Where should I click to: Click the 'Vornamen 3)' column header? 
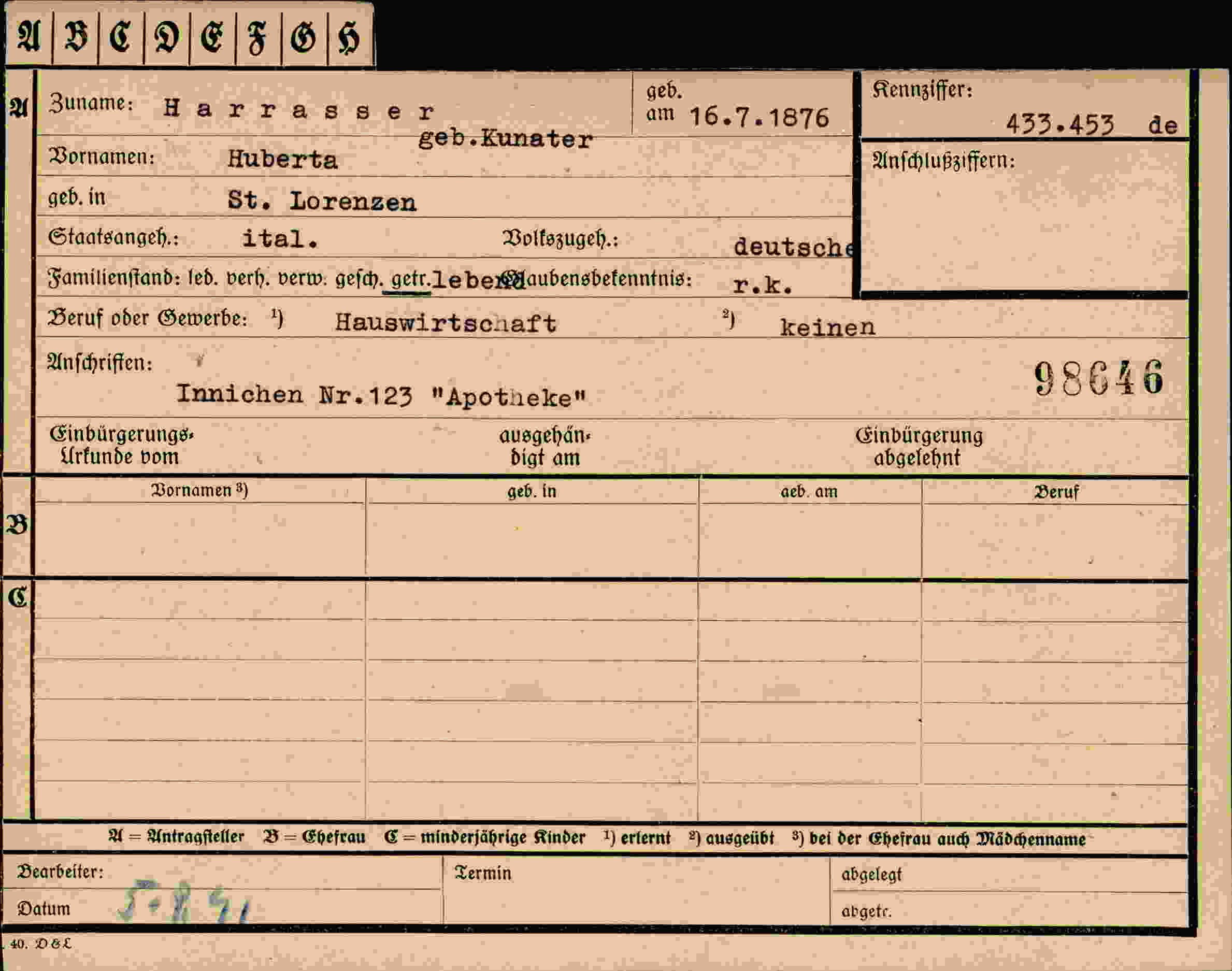(x=199, y=490)
